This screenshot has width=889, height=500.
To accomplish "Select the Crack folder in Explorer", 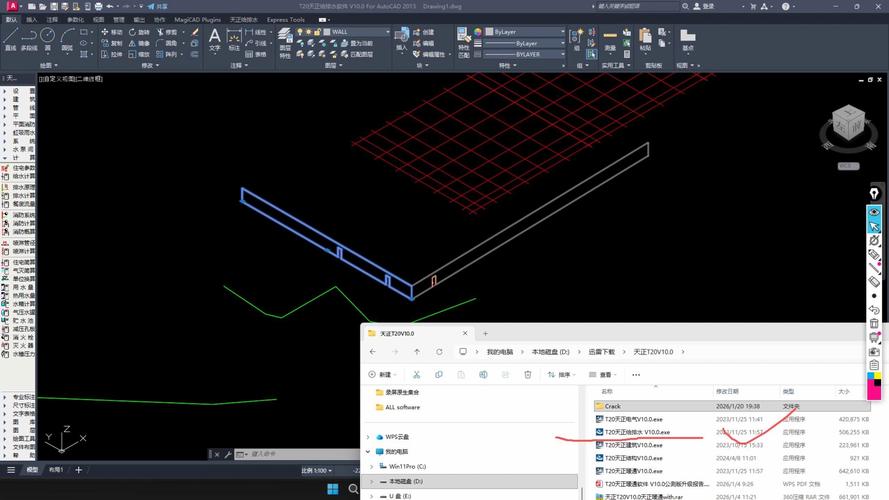I will 732,406.
